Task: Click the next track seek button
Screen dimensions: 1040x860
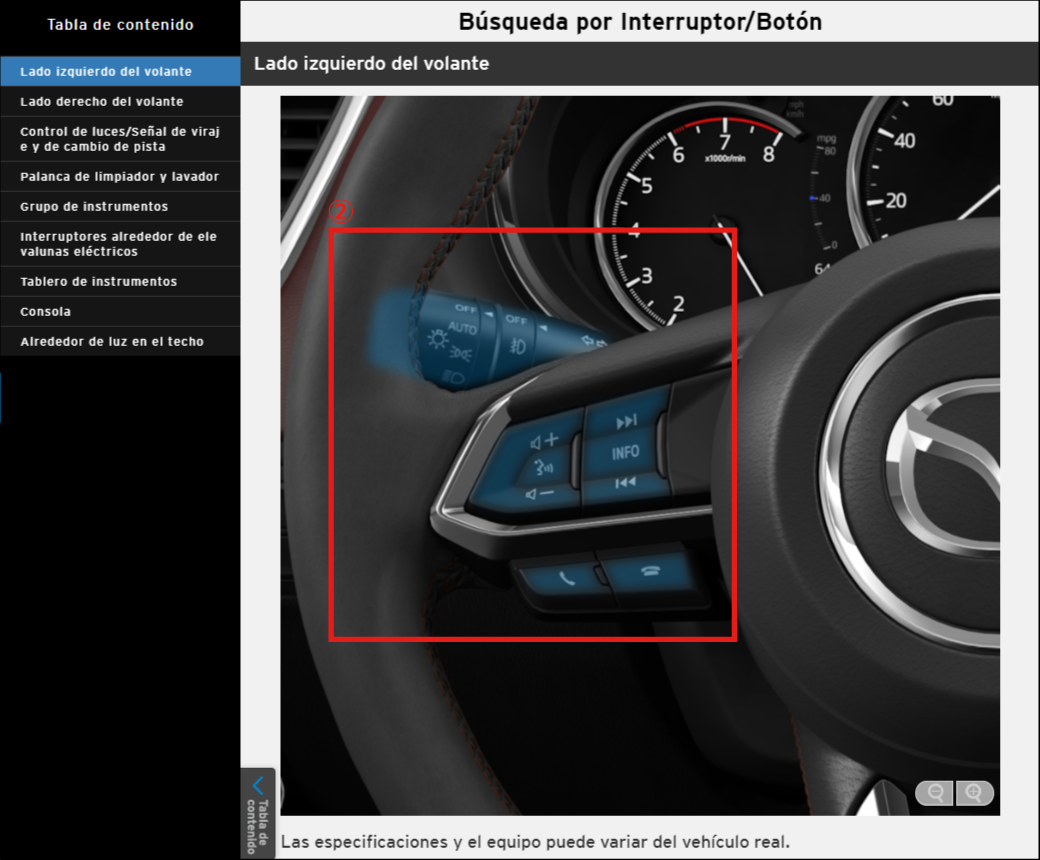Action: point(626,422)
